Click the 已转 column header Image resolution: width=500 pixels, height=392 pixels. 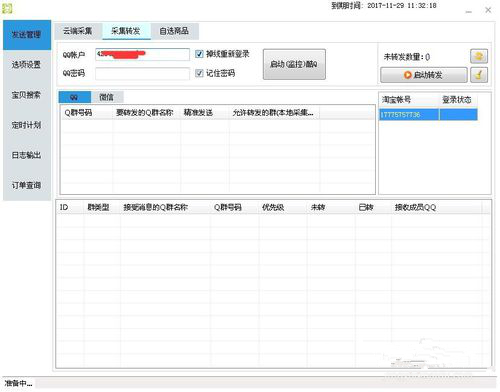pyautogui.click(x=373, y=207)
